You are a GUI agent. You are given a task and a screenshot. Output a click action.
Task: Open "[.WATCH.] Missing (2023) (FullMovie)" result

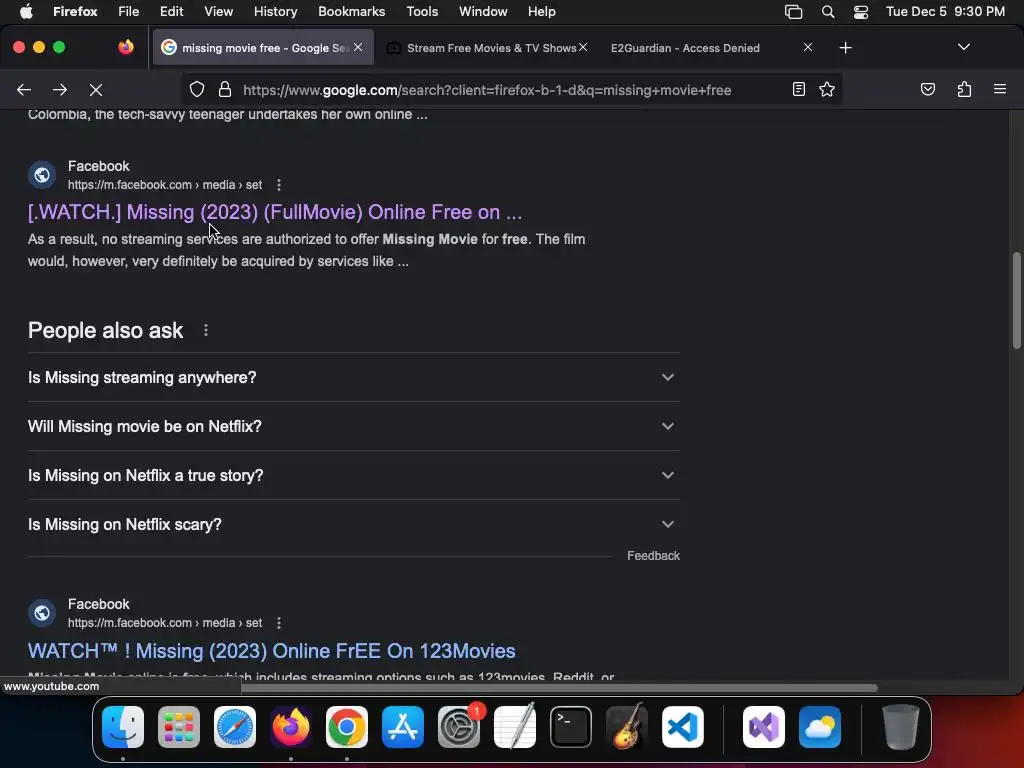tap(275, 212)
